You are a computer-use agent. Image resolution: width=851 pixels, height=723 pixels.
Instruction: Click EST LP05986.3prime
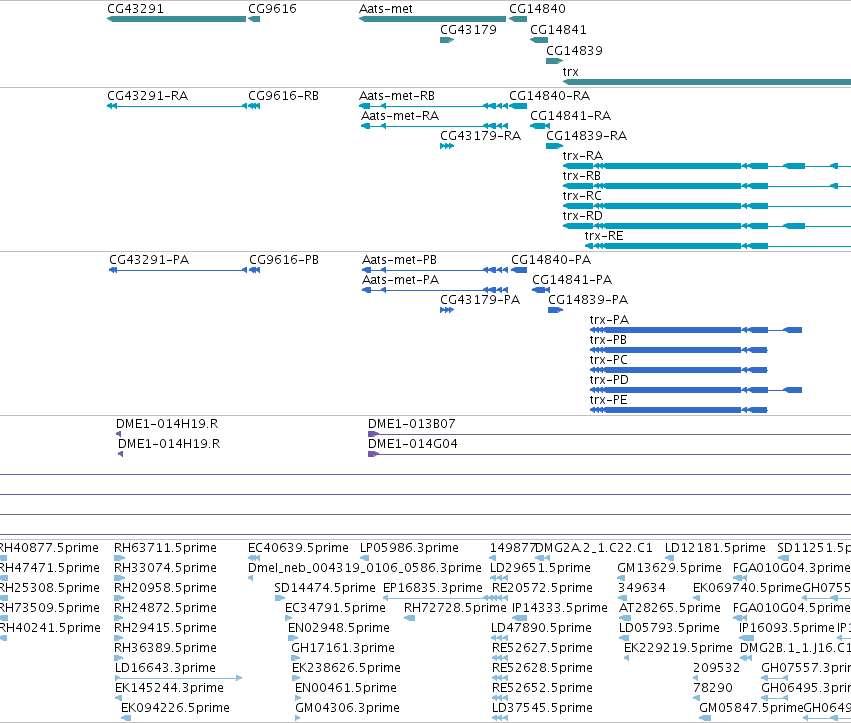tap(409, 549)
